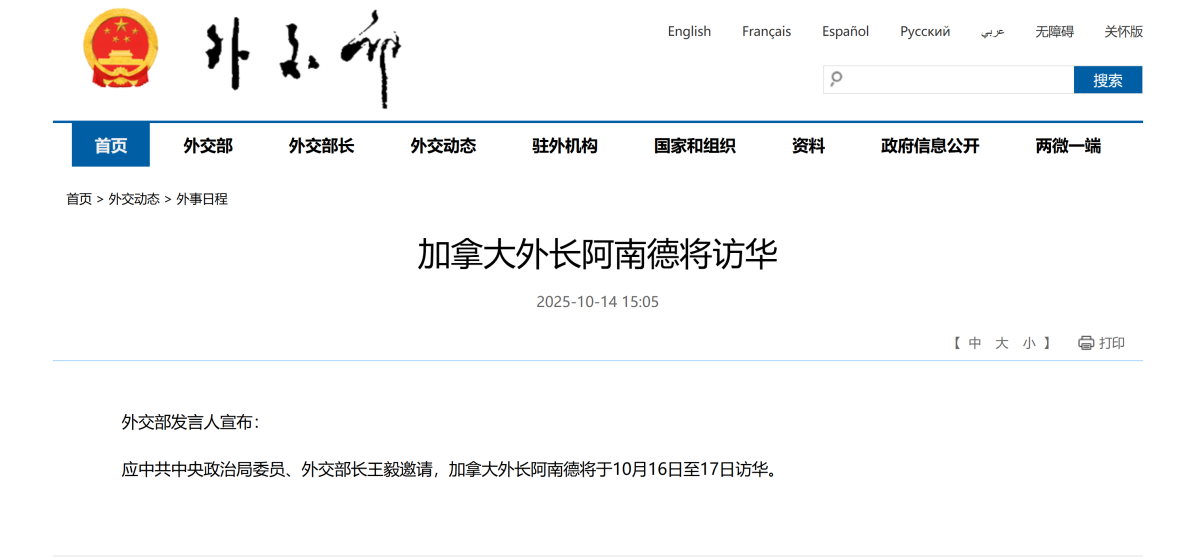Open the 政府信息公开 menu item
The image size is (1200, 560).
tap(930, 146)
